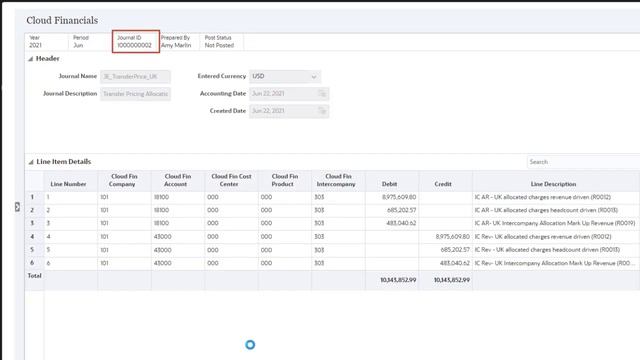This screenshot has width=640, height=360.
Task: Click account cell 18100 in line 1
Action: click(178, 197)
